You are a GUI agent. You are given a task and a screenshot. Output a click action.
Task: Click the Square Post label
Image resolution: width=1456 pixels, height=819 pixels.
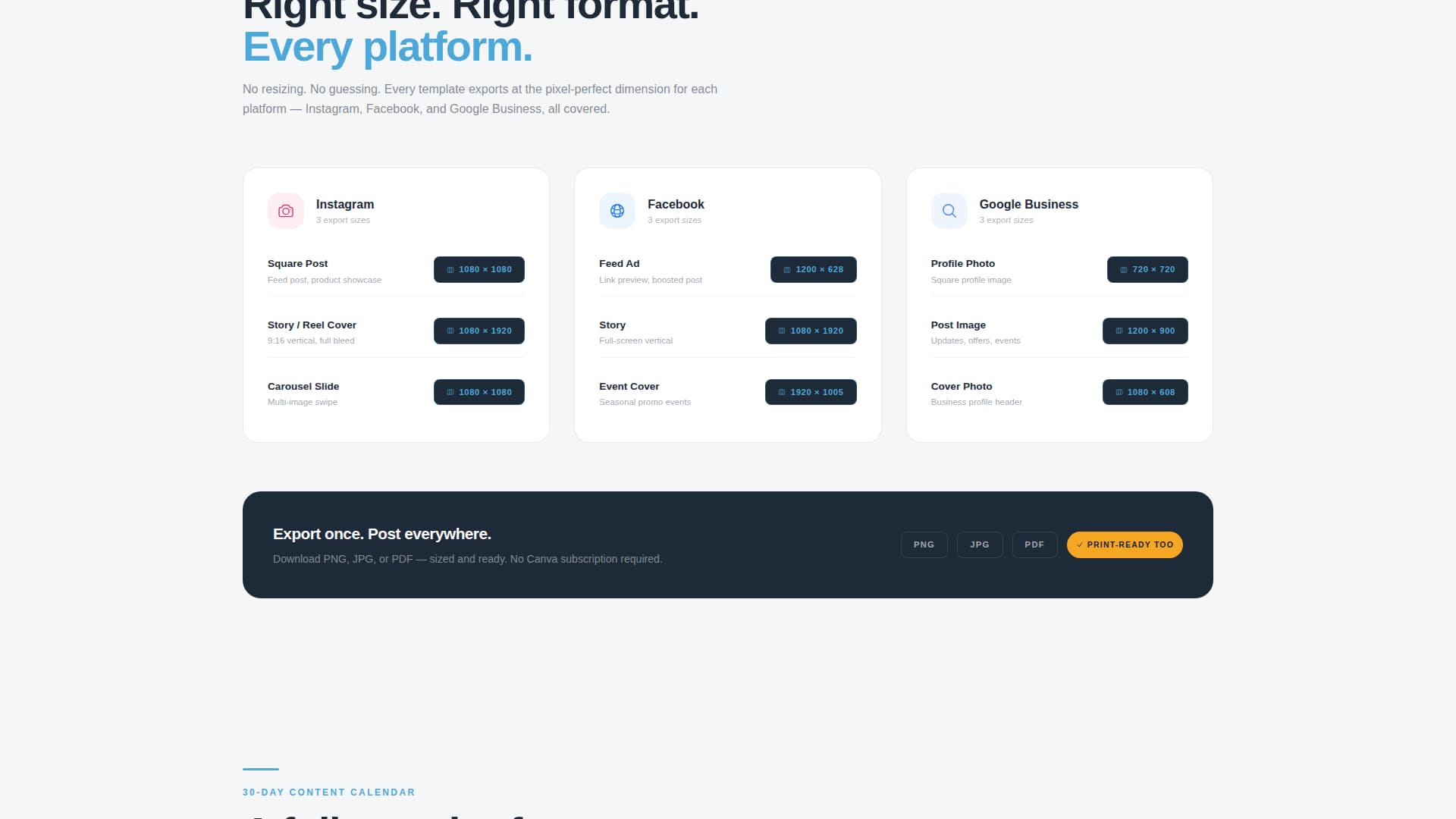(297, 264)
